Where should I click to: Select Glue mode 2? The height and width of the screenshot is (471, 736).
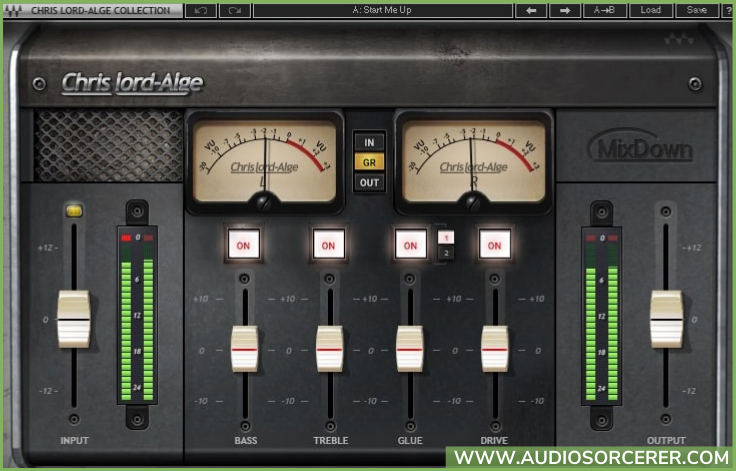[x=446, y=254]
